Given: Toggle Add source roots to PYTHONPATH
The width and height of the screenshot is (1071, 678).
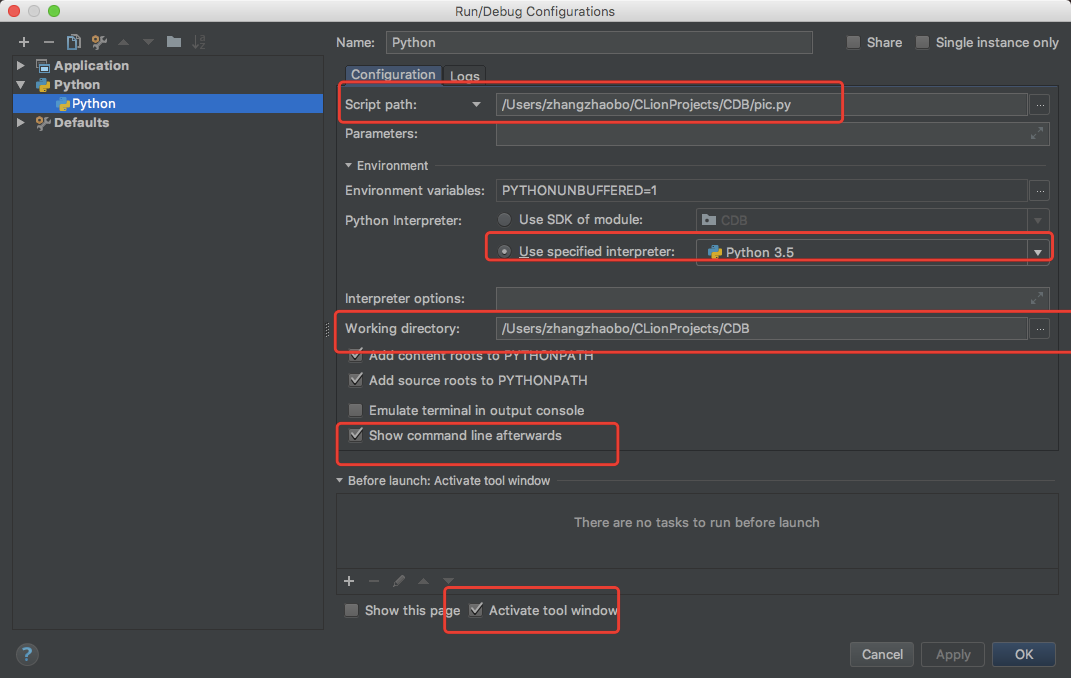Looking at the screenshot, I should 355,380.
